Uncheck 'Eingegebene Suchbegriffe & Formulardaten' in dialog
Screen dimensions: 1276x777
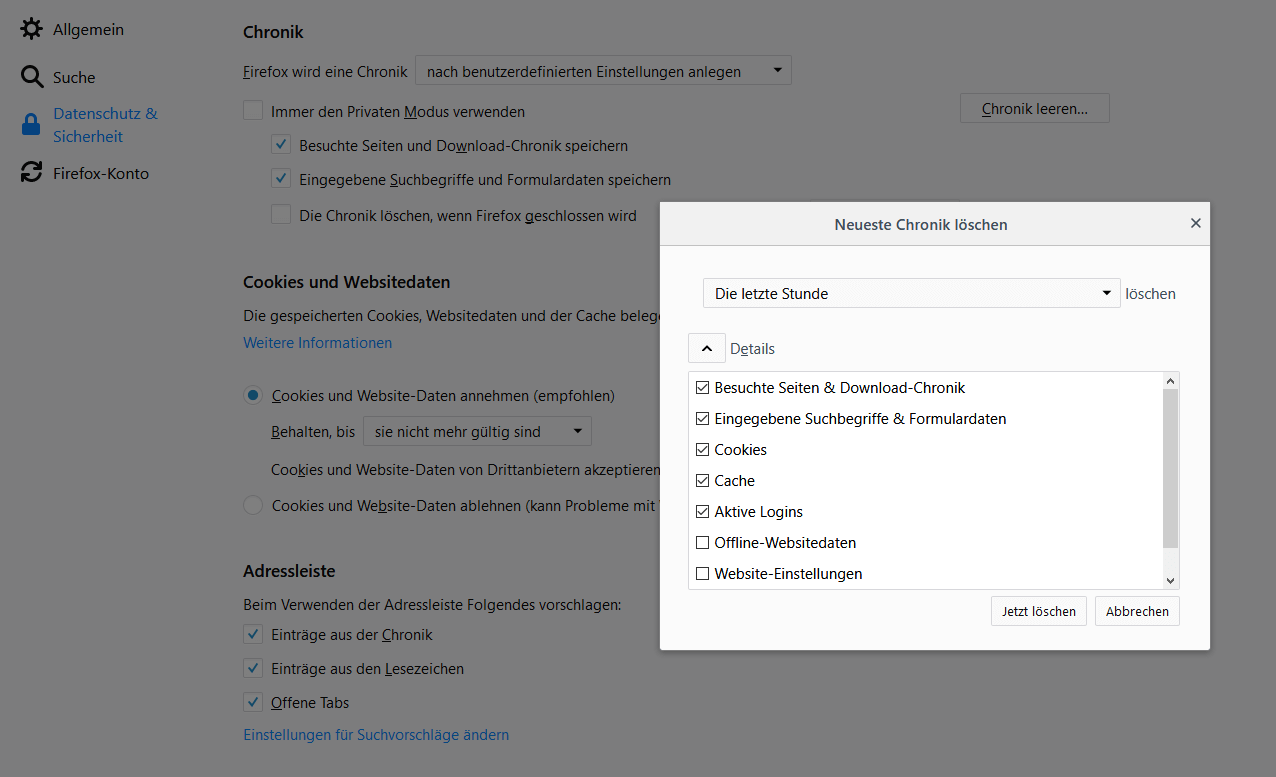[702, 418]
